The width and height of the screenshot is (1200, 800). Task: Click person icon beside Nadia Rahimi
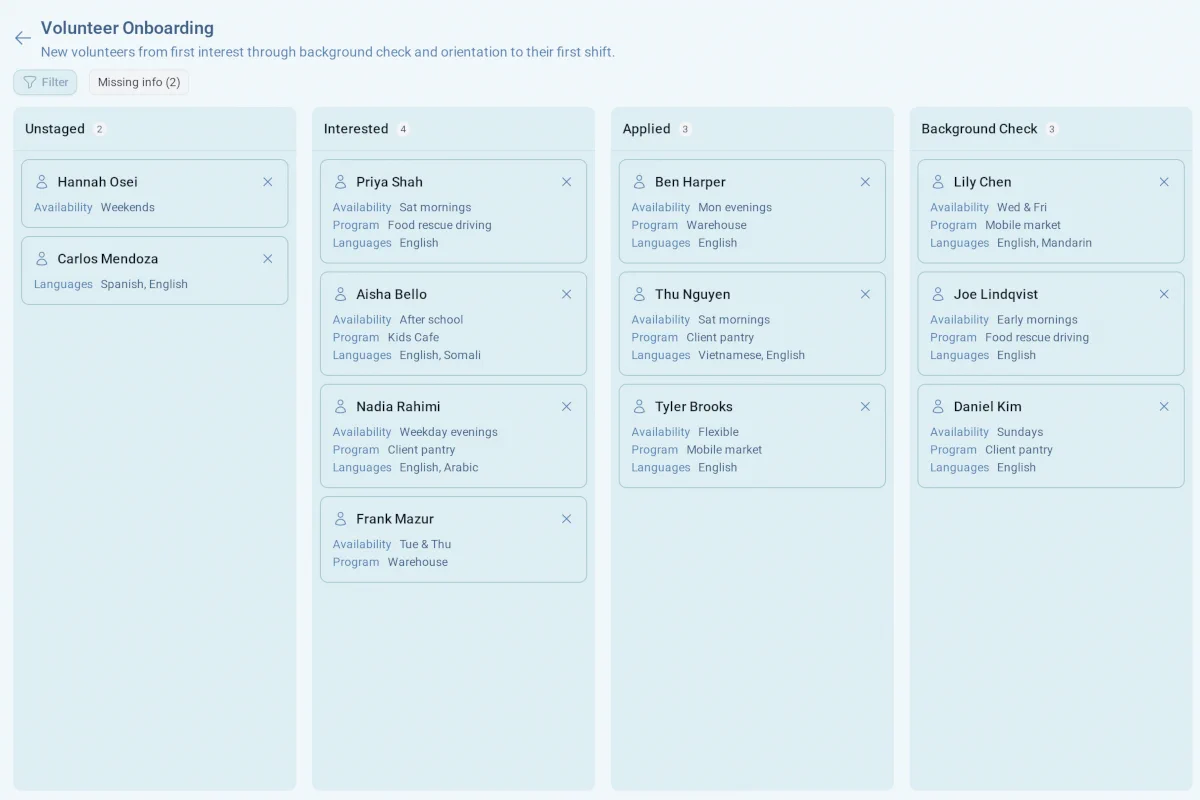[341, 407]
